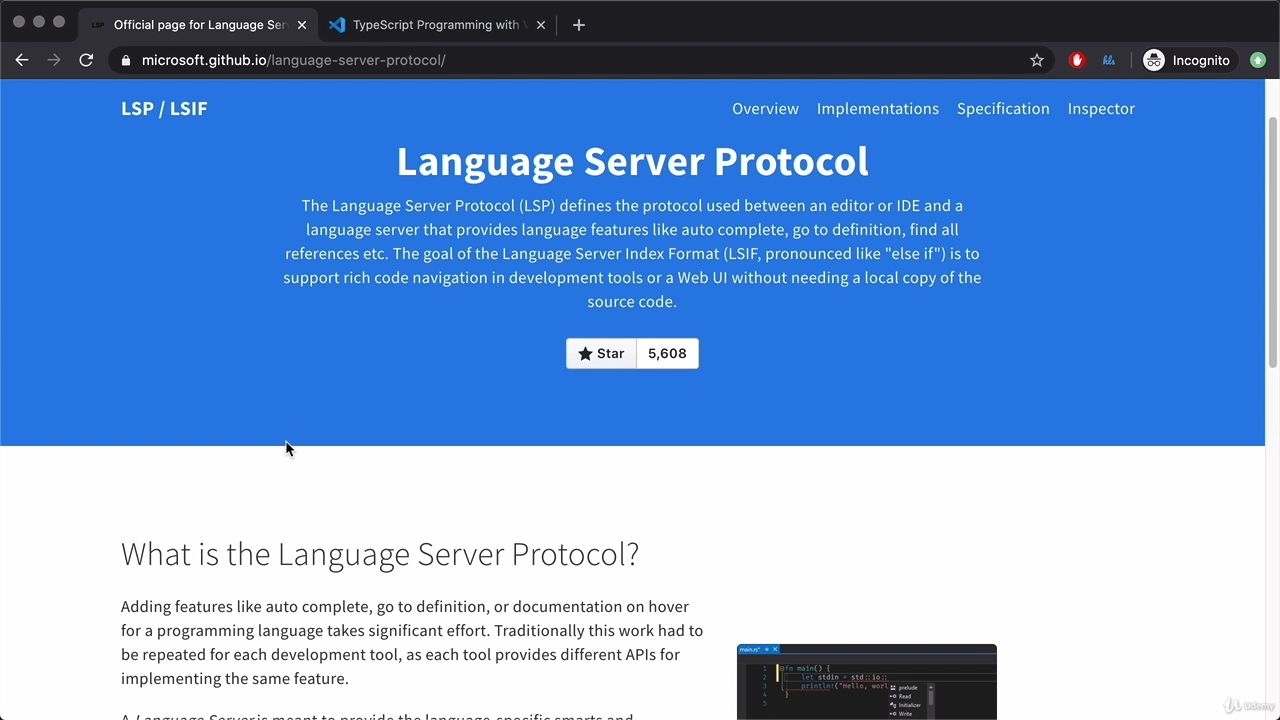The image size is (1280, 720).
Task: Click the green update icon in toolbar
Action: pos(1258,60)
